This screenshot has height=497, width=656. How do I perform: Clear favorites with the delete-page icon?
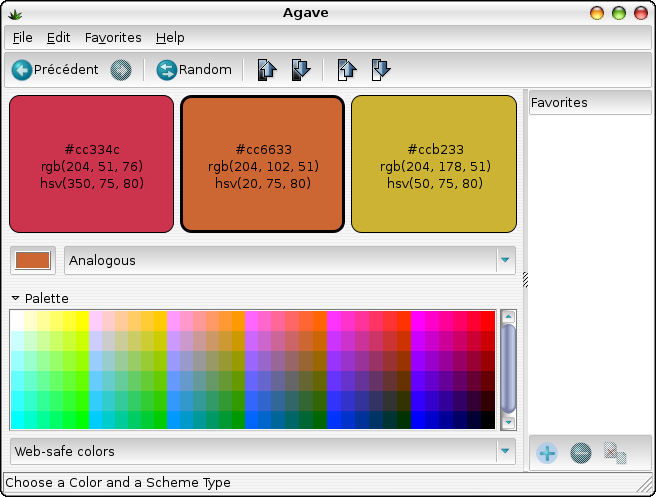click(x=615, y=453)
